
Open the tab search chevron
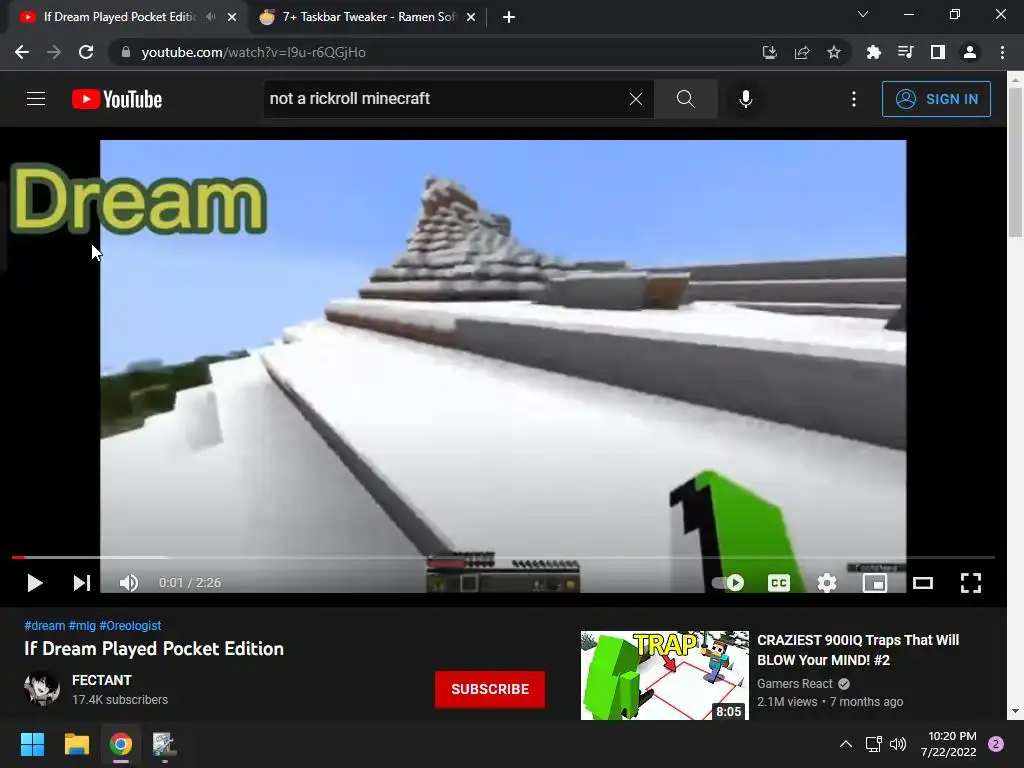(863, 14)
